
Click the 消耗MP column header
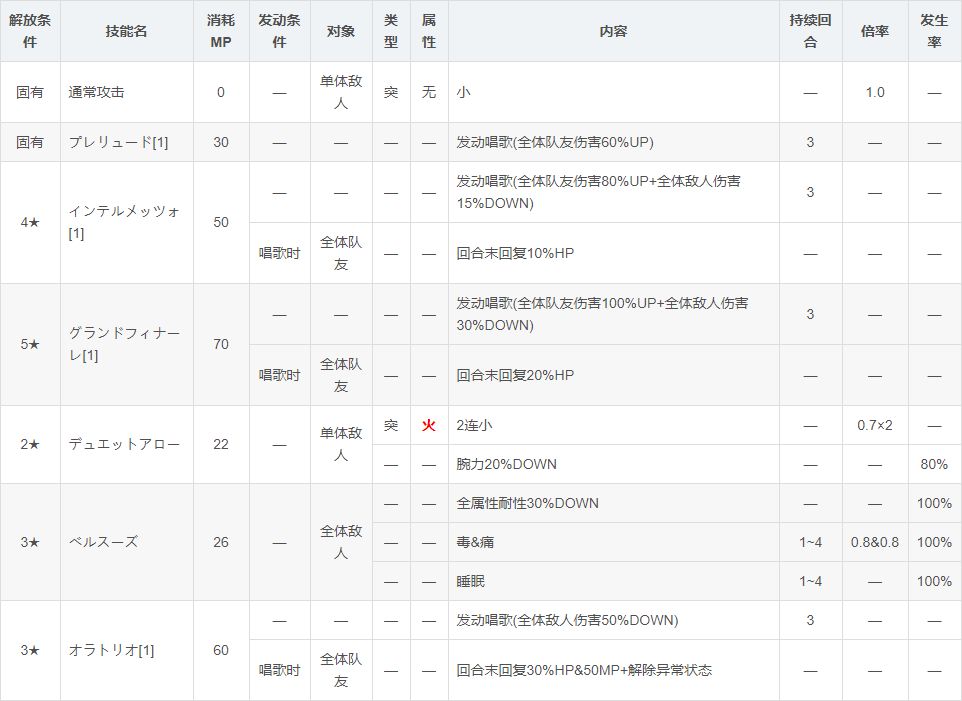221,31
